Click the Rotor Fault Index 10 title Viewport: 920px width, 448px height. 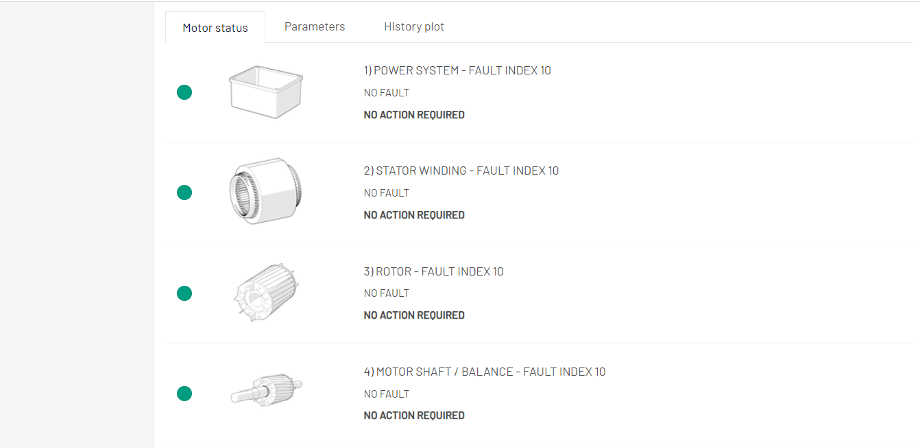[x=433, y=271]
